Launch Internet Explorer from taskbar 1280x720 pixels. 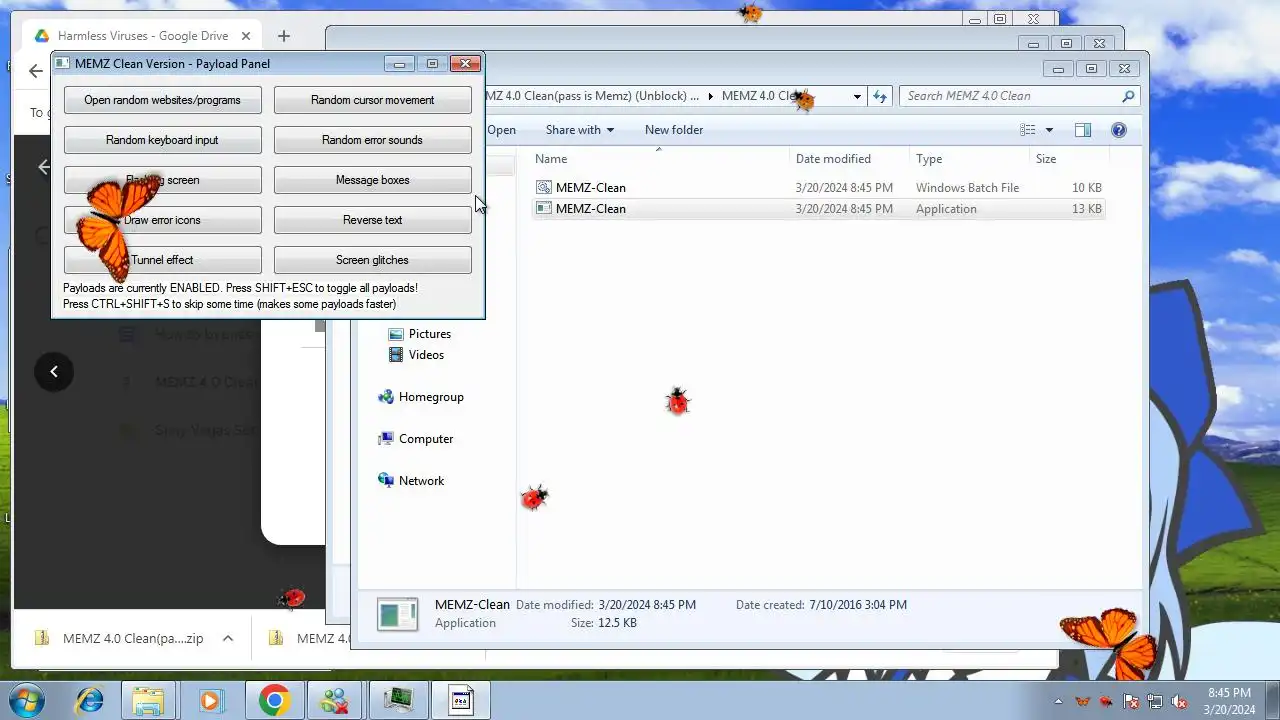[x=90, y=700]
